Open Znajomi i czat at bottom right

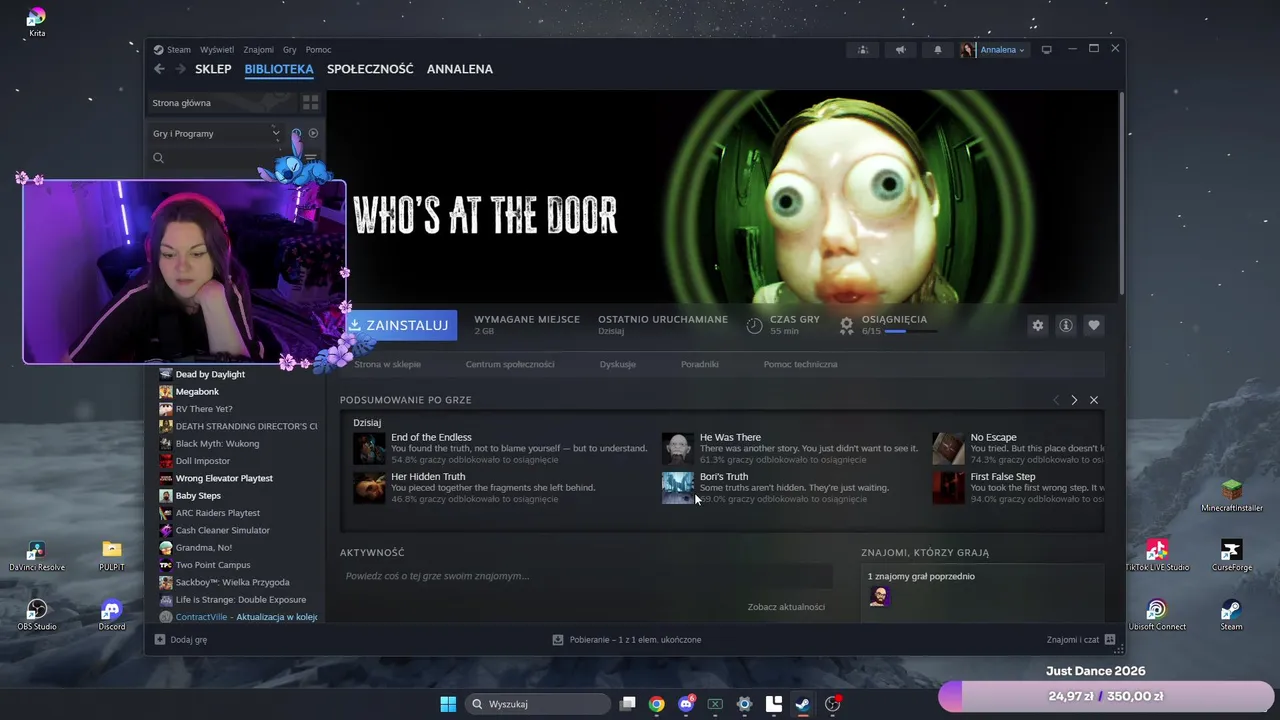(1081, 640)
